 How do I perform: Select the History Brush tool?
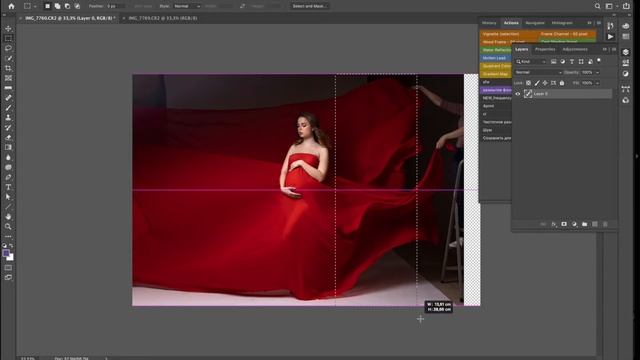tap(8, 128)
